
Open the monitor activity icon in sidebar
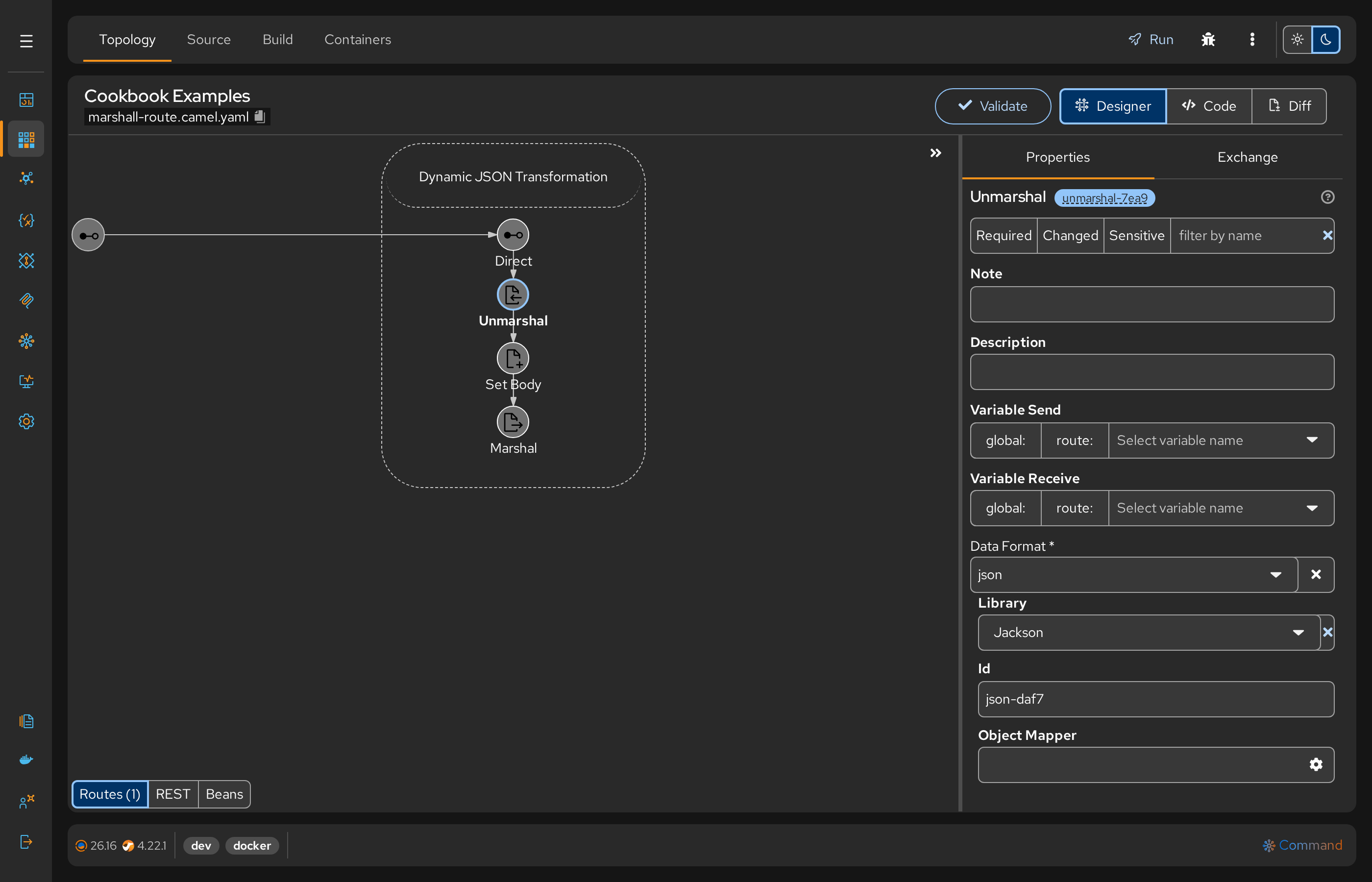pyautogui.click(x=26, y=381)
